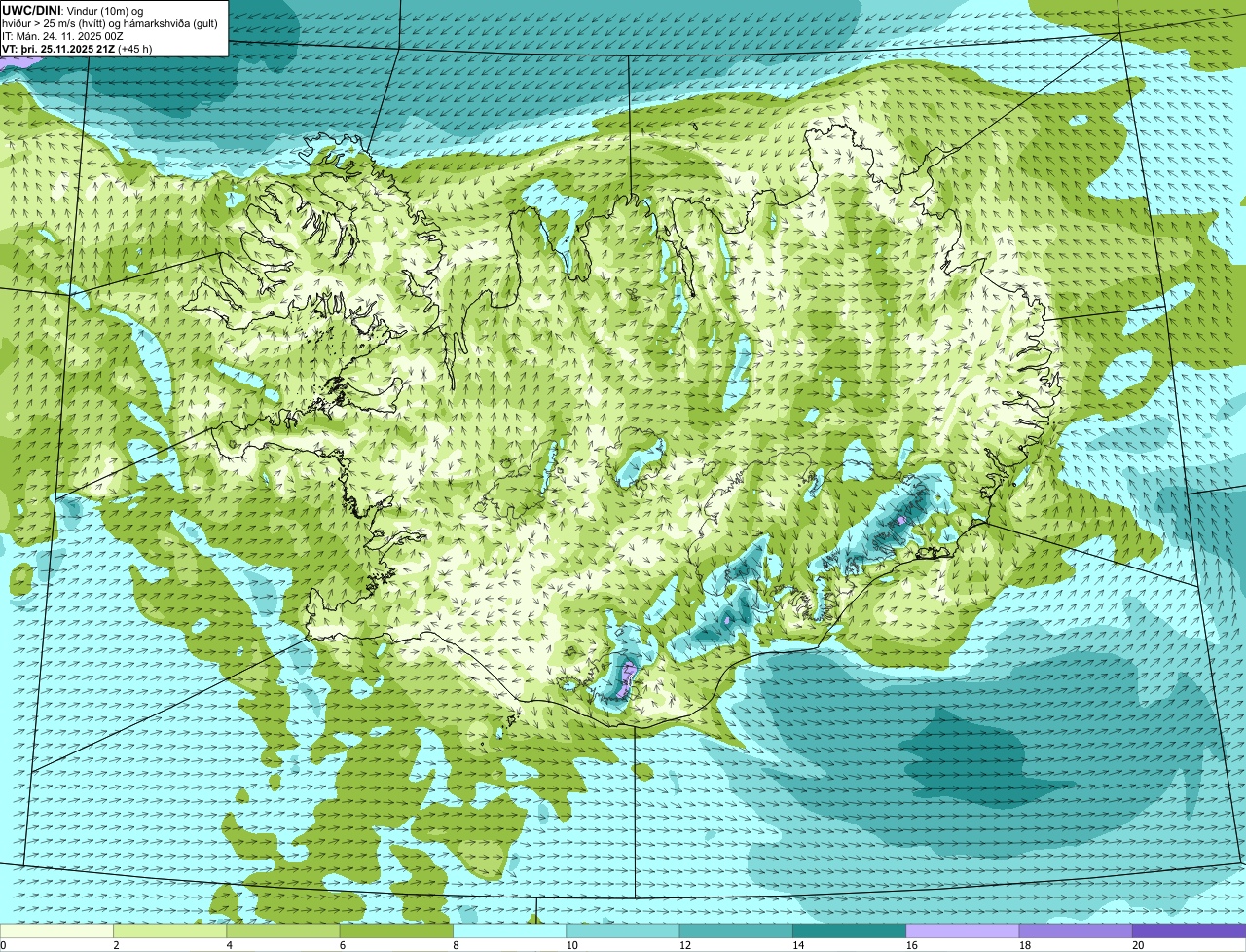Screen dimensions: 1246x952
Task: Click the light cyan 8–10 m/s legend swatch
Action: [510, 932]
